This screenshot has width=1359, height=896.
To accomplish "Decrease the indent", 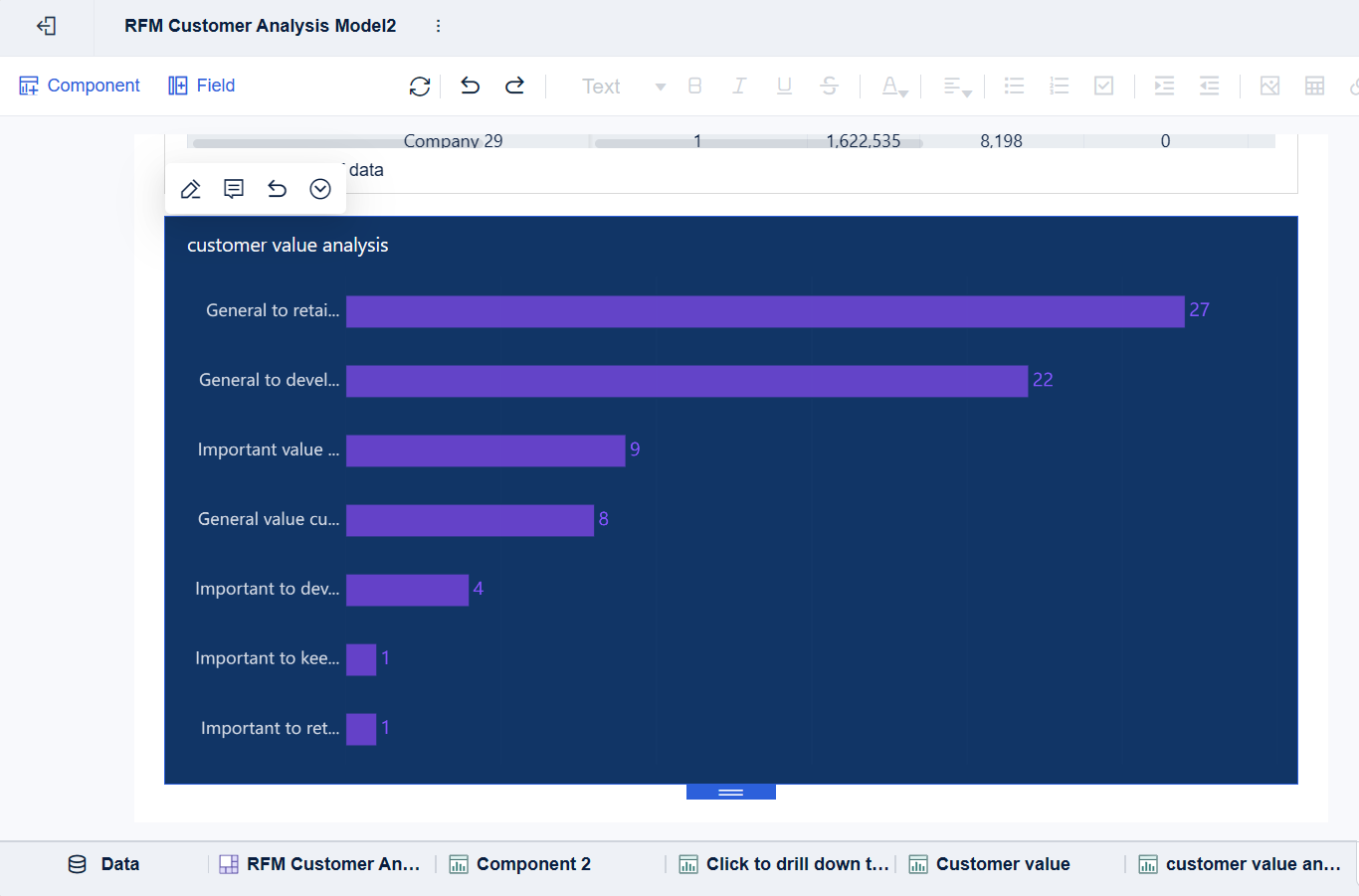I will pos(1209,86).
